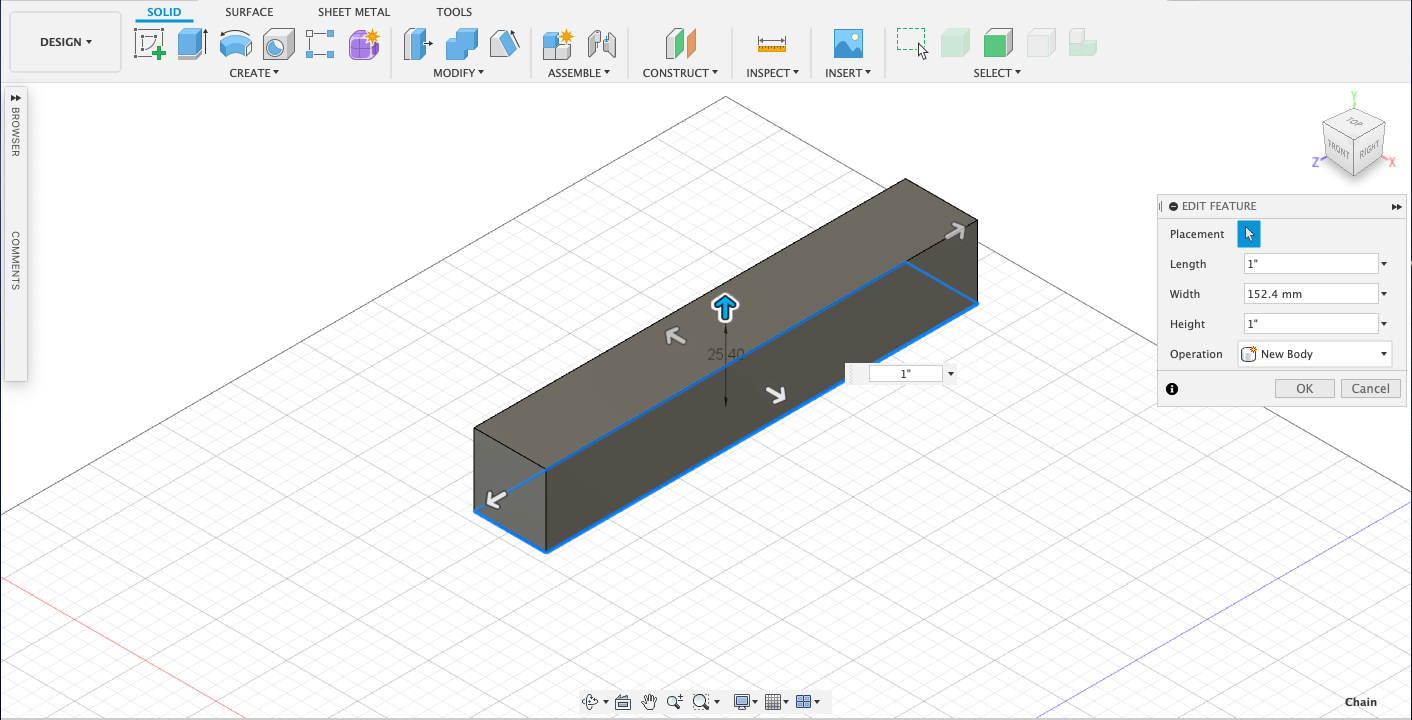Choose the Combine bodies tool
This screenshot has width=1412, height=720.
(x=461, y=43)
